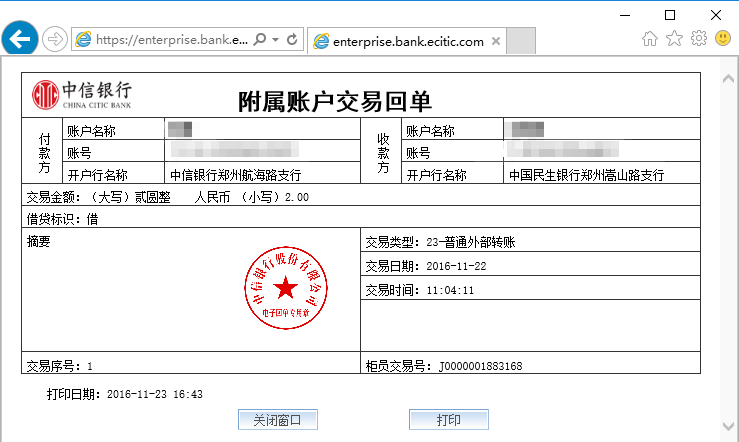
Task: Maximize the browser window
Action: [x=670, y=14]
